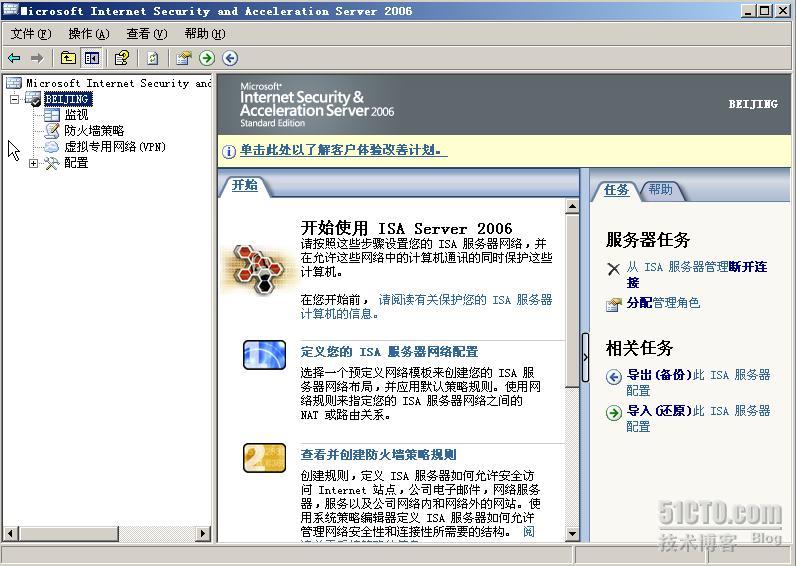796x566 pixels.
Task: Click the Refresh toolbar icon
Action: pos(153,58)
